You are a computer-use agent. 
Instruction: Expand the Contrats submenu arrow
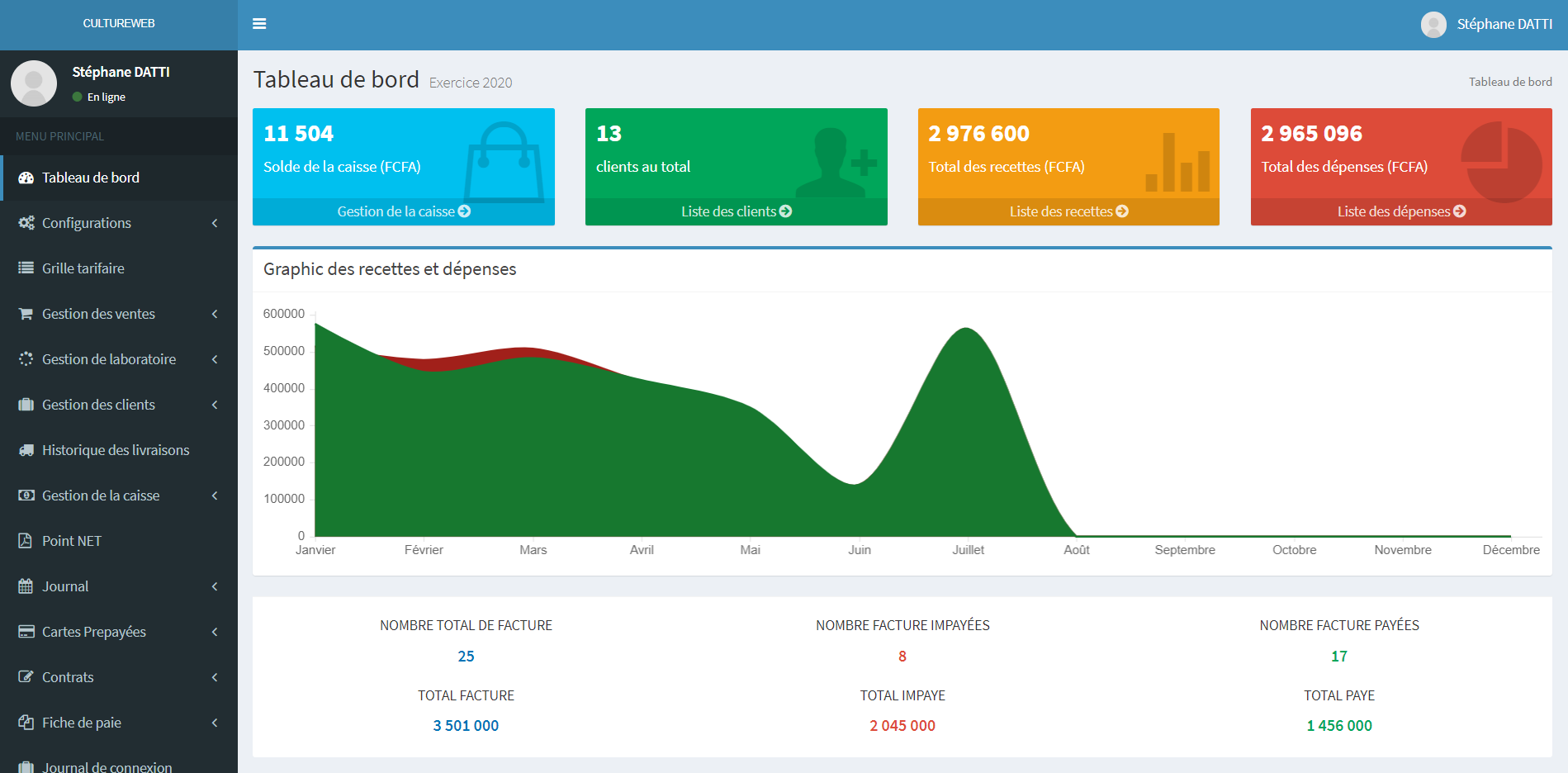coord(215,677)
